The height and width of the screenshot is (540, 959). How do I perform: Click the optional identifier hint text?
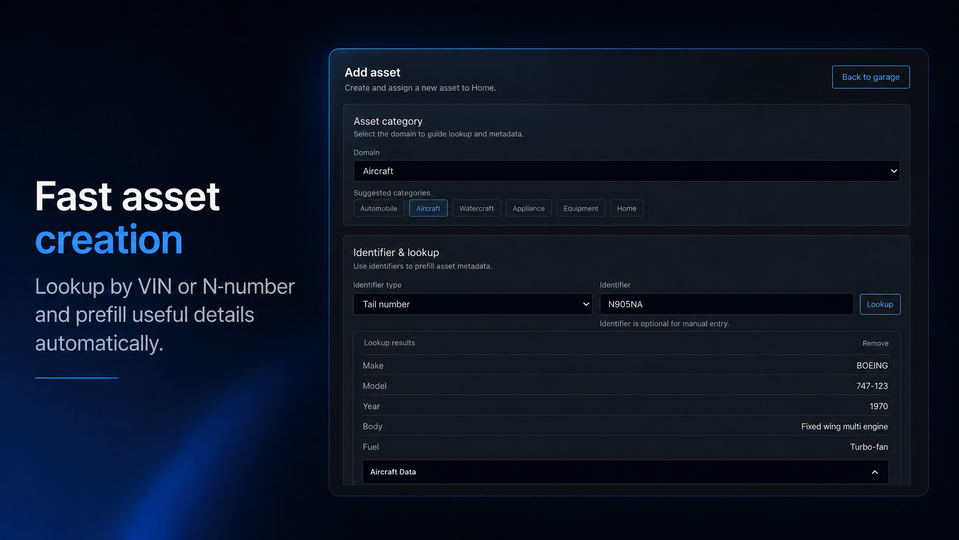click(x=664, y=324)
